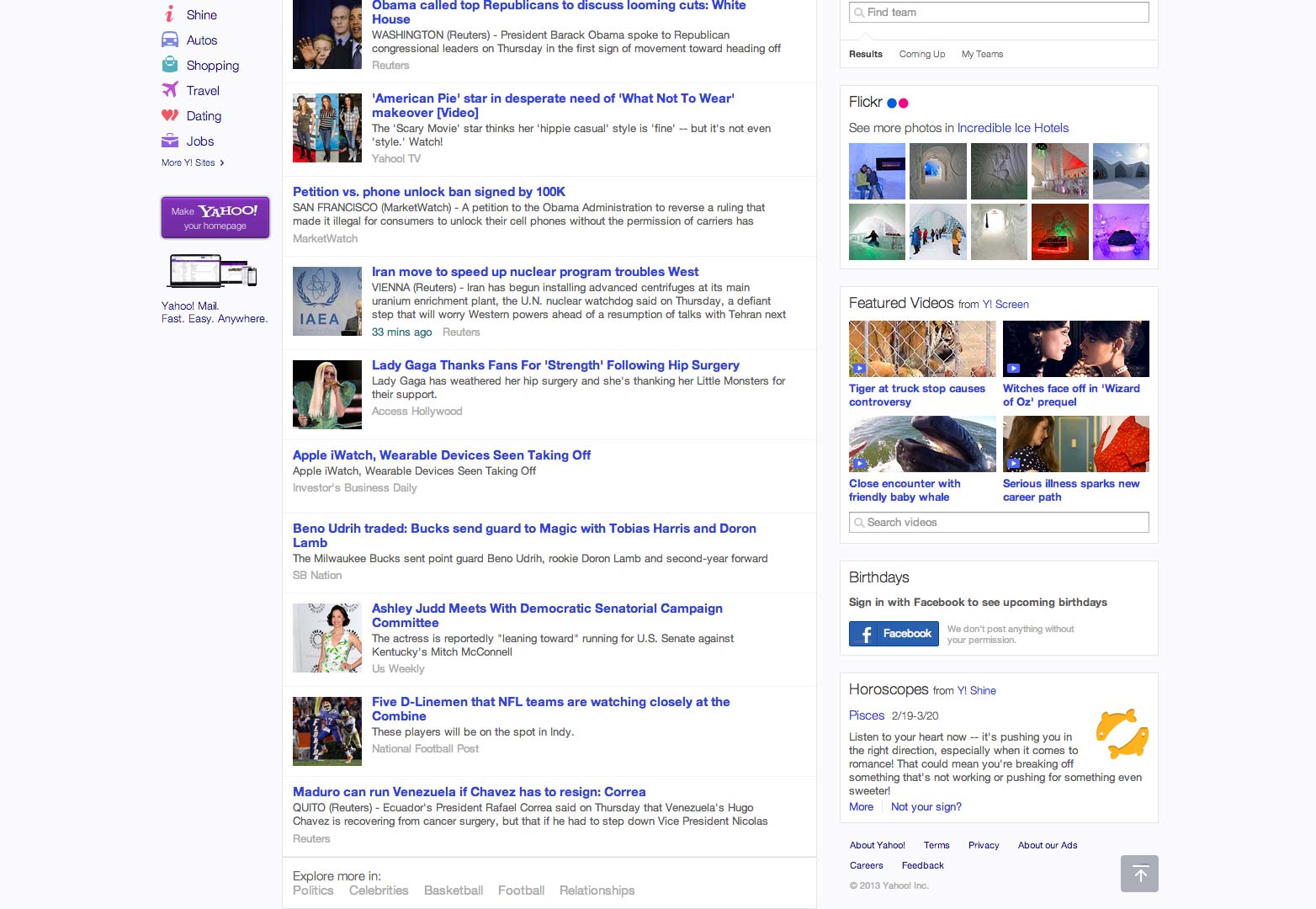The image size is (1316, 909).
Task: Click Make Yahoo! your homepage button
Action: (x=215, y=217)
